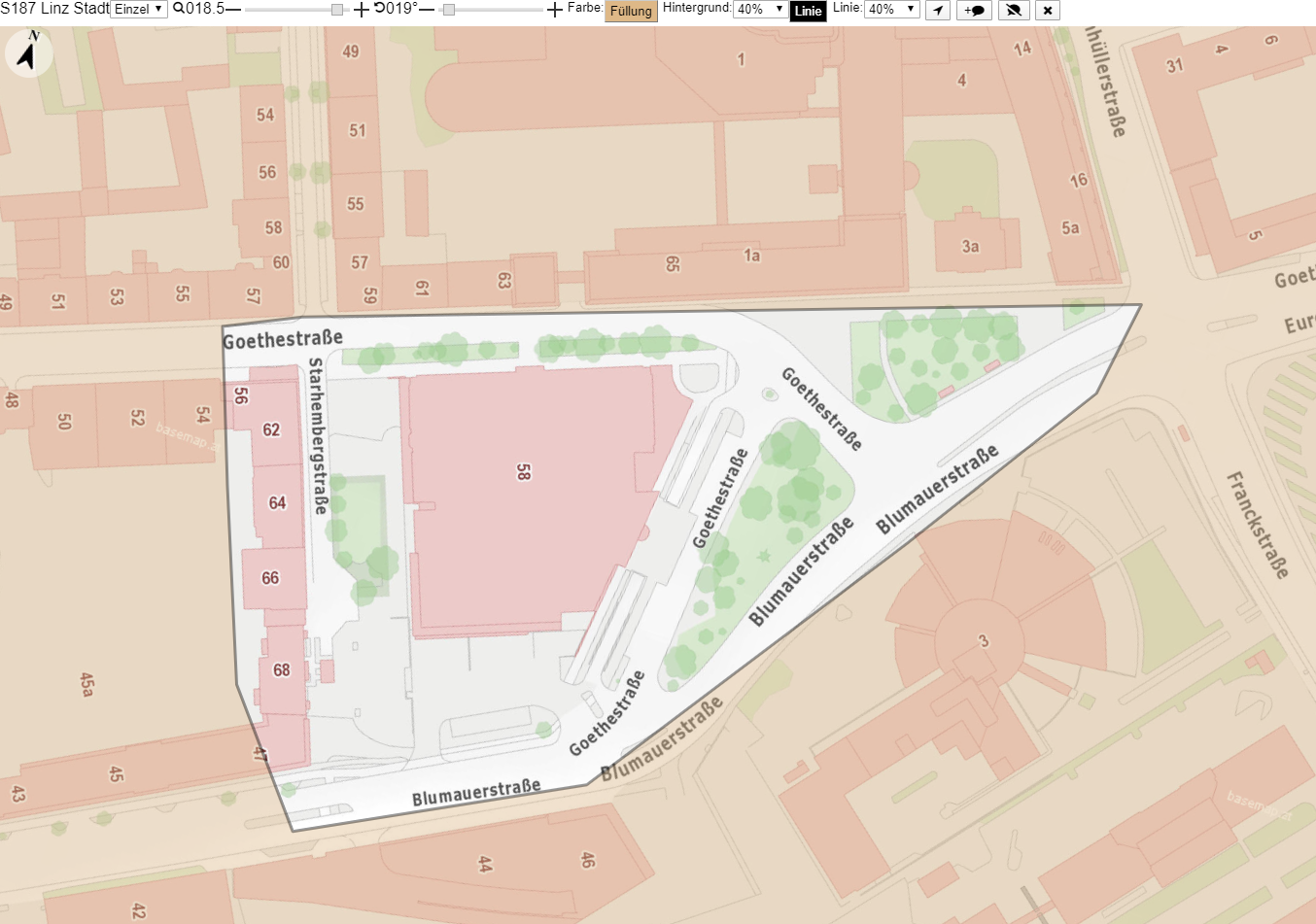Click building number 68 on Starhembergstraße

tap(282, 670)
